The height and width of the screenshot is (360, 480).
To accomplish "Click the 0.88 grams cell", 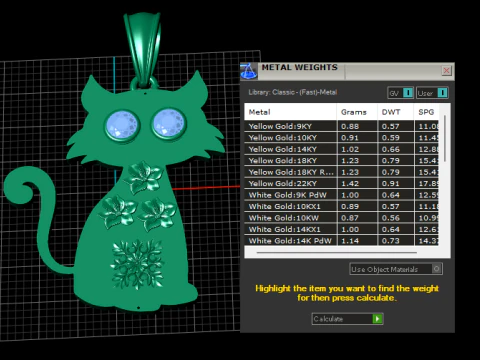I will (357, 126).
